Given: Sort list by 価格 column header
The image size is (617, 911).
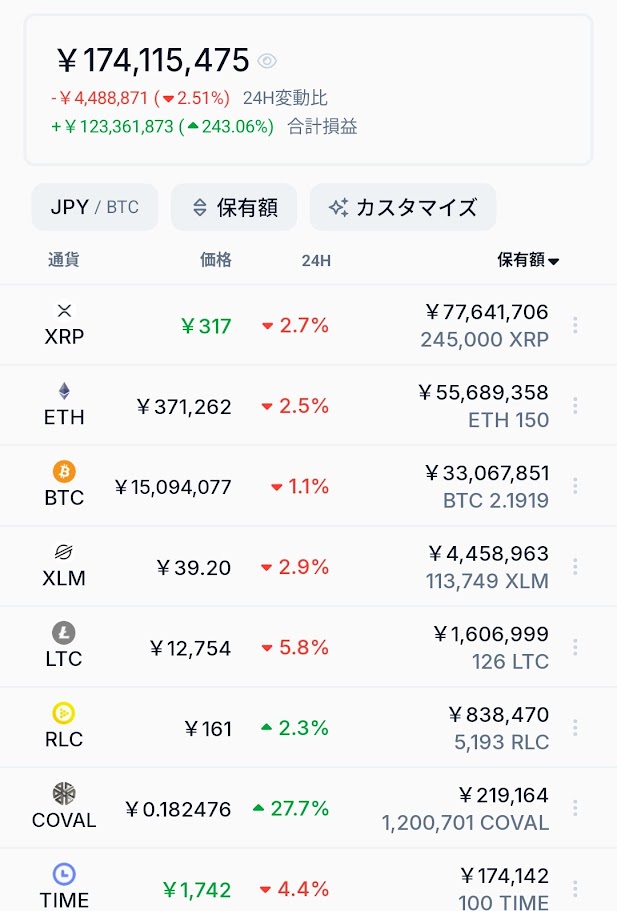Looking at the screenshot, I should click(216, 260).
